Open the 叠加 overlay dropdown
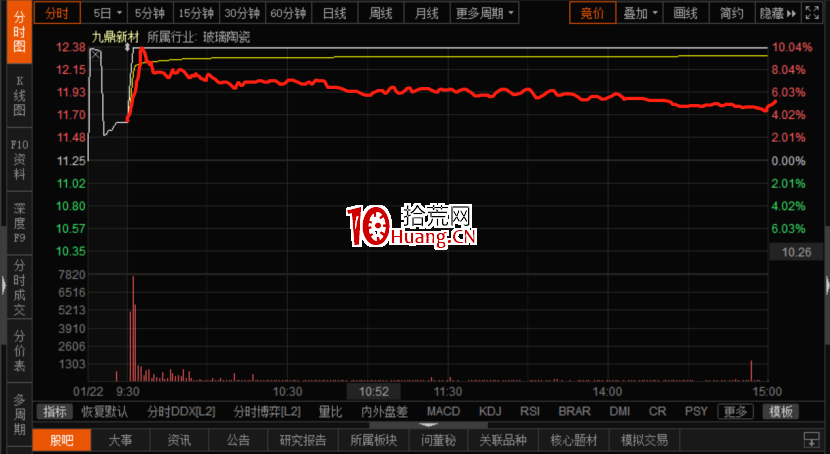Image resolution: width=830 pixels, height=454 pixels. tap(641, 13)
